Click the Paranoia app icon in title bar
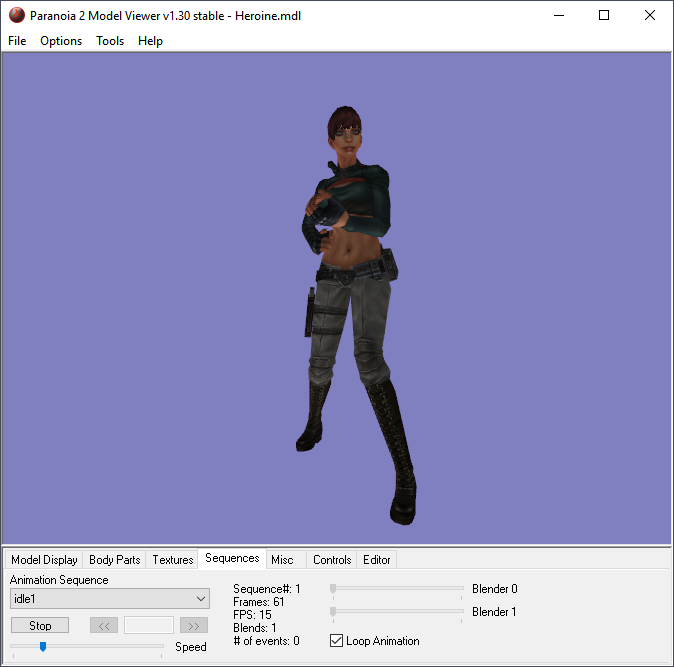Image resolution: width=674 pixels, height=667 pixels. 17,15
